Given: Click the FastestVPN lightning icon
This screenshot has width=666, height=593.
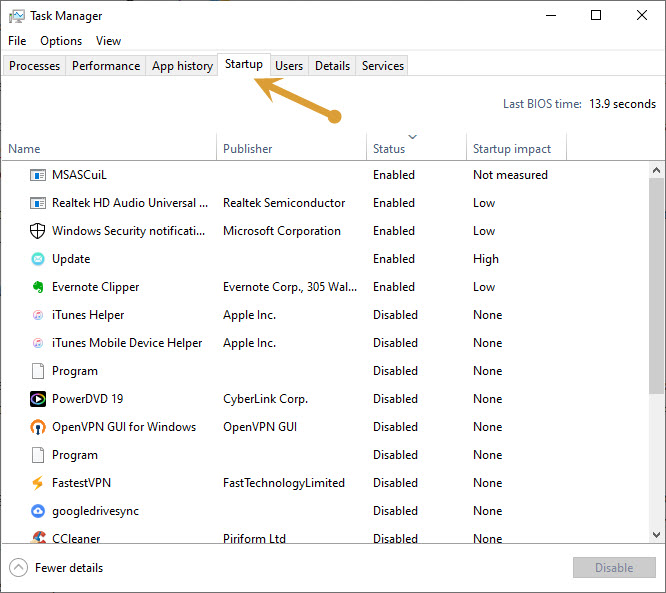Looking at the screenshot, I should (x=38, y=483).
